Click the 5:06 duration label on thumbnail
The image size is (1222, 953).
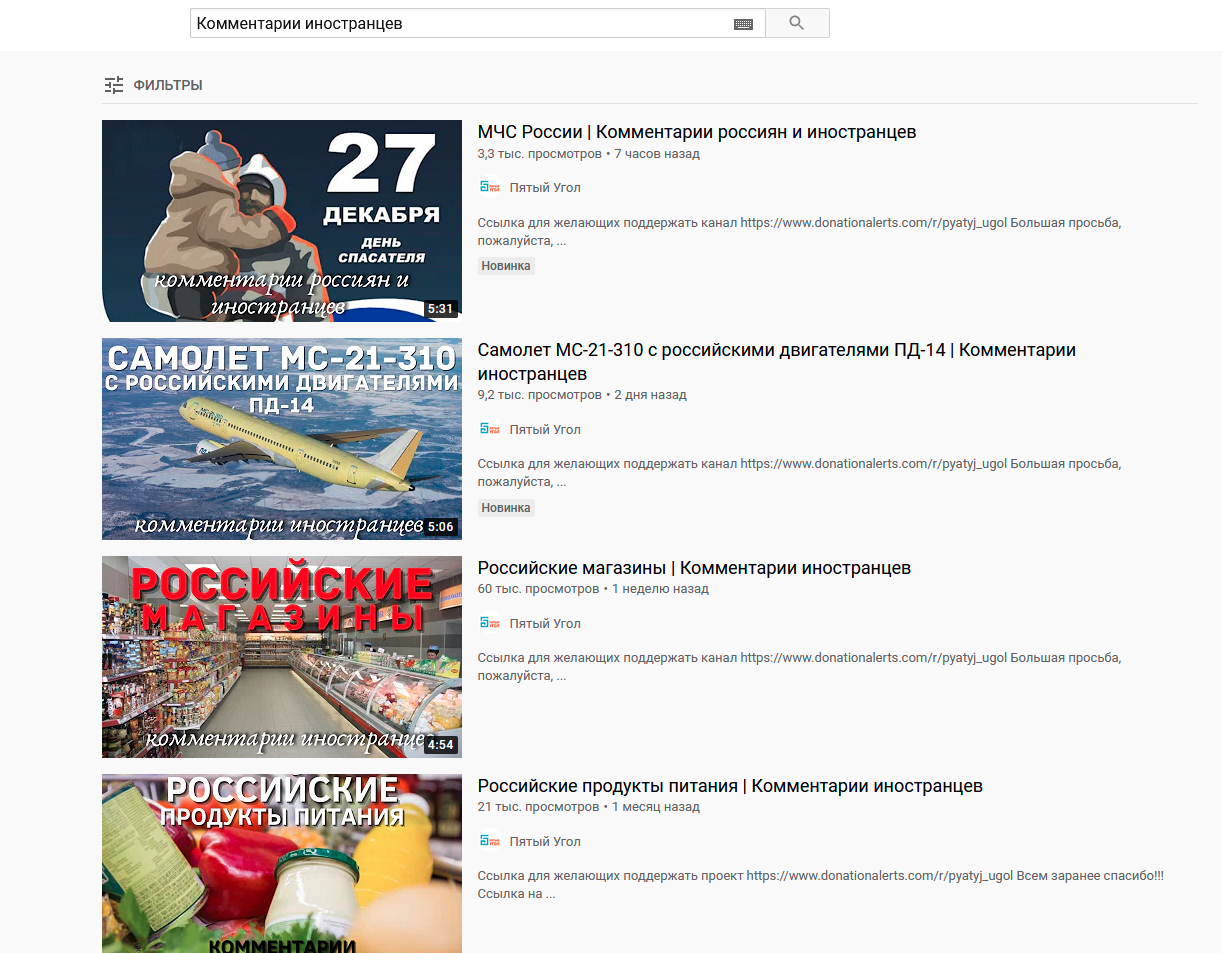coord(441,527)
